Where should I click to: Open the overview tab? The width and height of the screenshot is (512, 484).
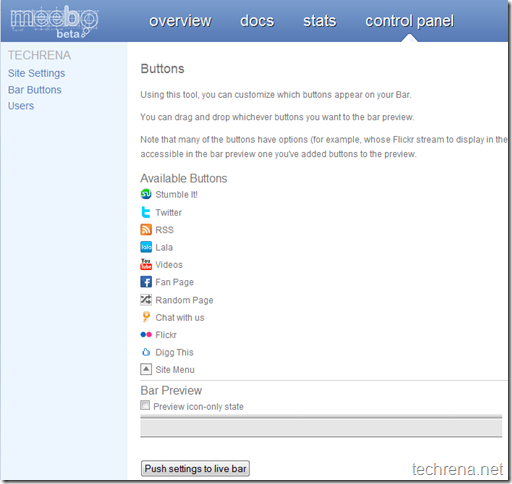180,21
